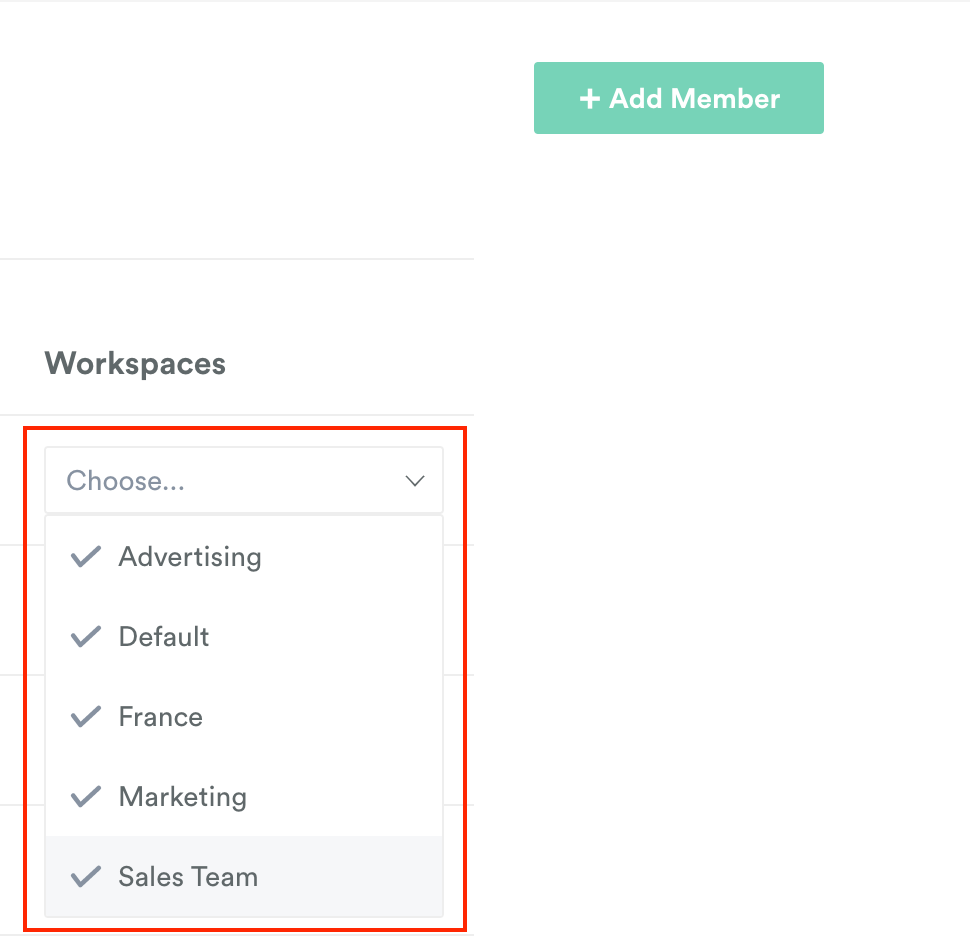This screenshot has width=970, height=940.
Task: Click the Add Member button
Action: tap(679, 98)
